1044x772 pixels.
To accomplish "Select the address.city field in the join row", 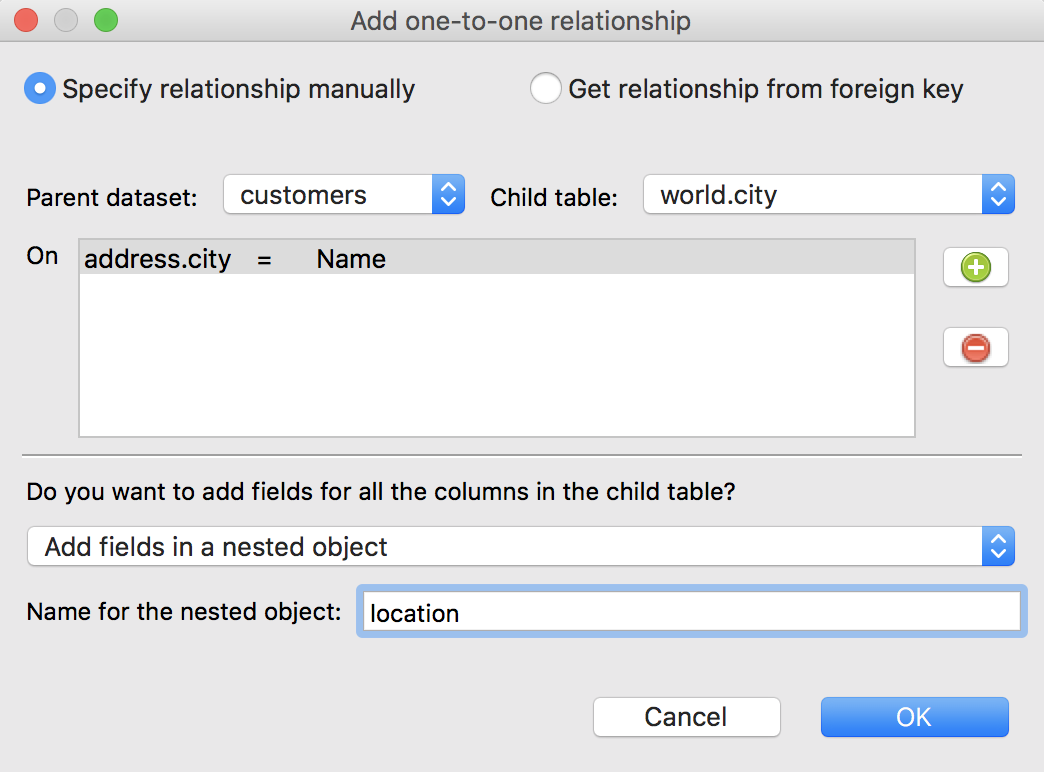I will click(x=158, y=260).
